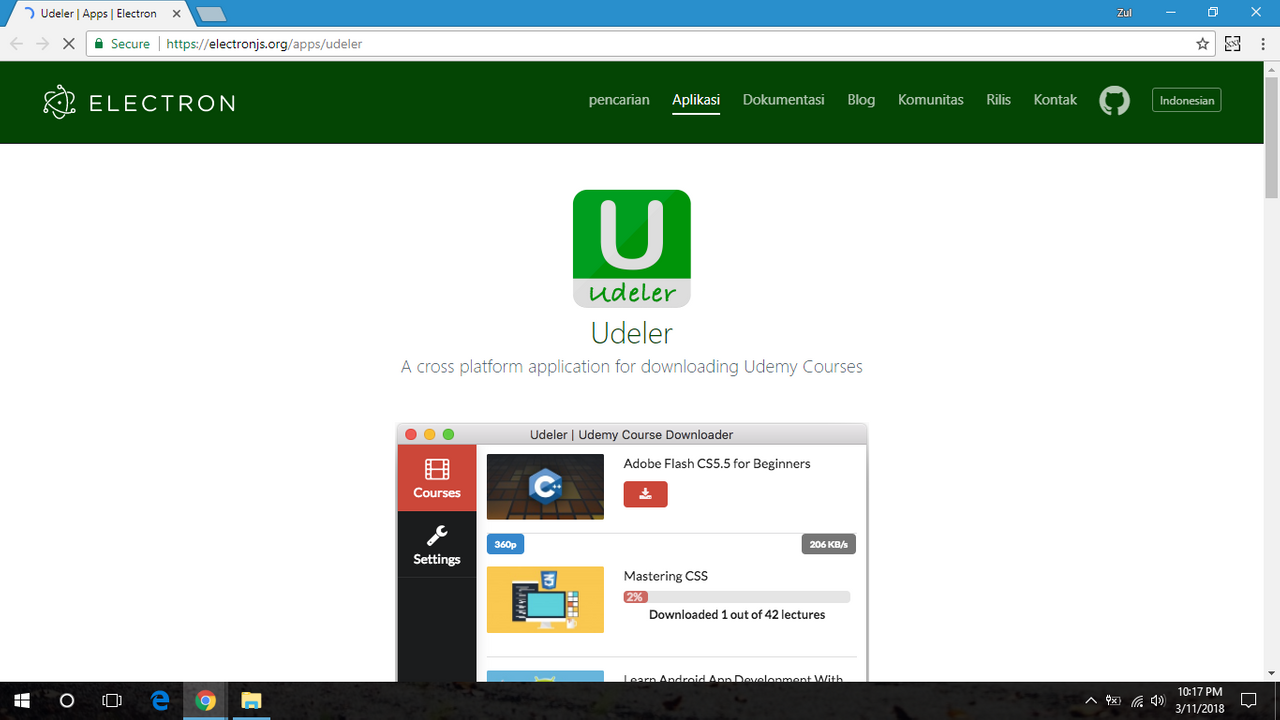Click Mastering CSS course thumbnail
Image resolution: width=1280 pixels, height=720 pixels.
(545, 600)
